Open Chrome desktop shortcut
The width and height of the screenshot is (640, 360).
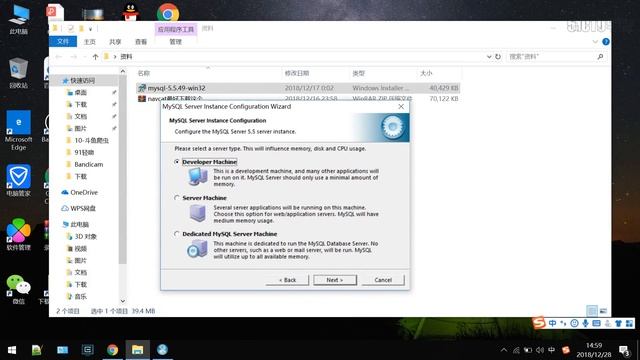tap(168, 12)
